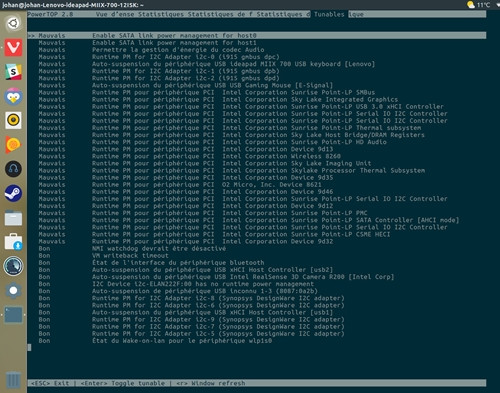Viewport: 500px width, 393px height.
Task: Select Intel Corporation Device 9d12 row
Action: [257, 206]
